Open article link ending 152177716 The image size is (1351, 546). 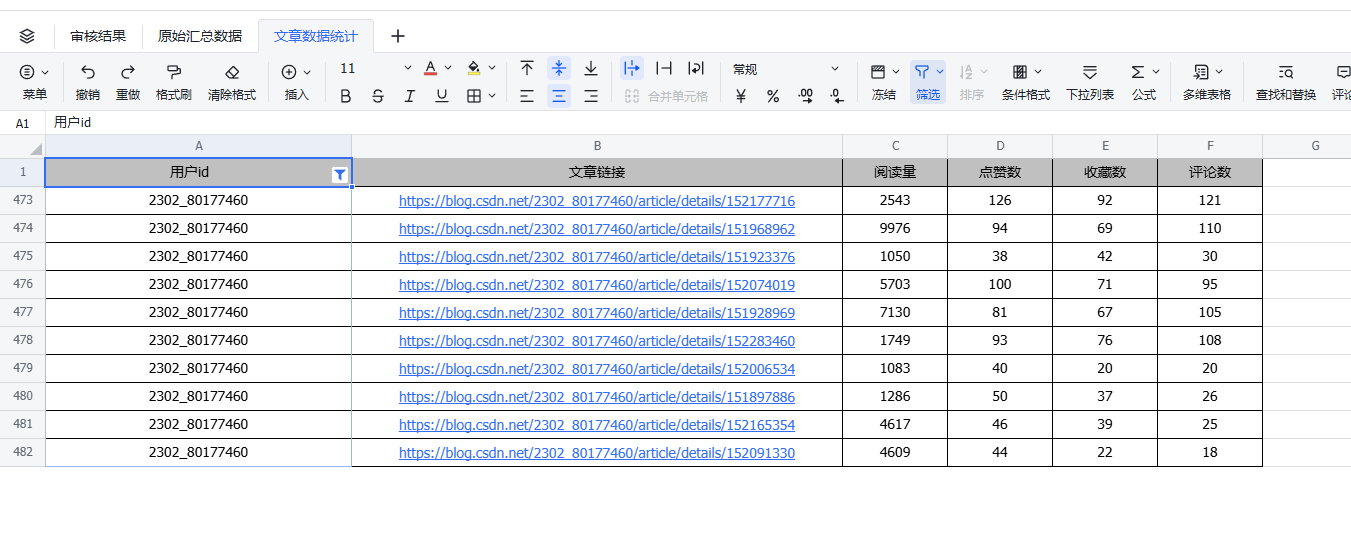click(x=597, y=201)
